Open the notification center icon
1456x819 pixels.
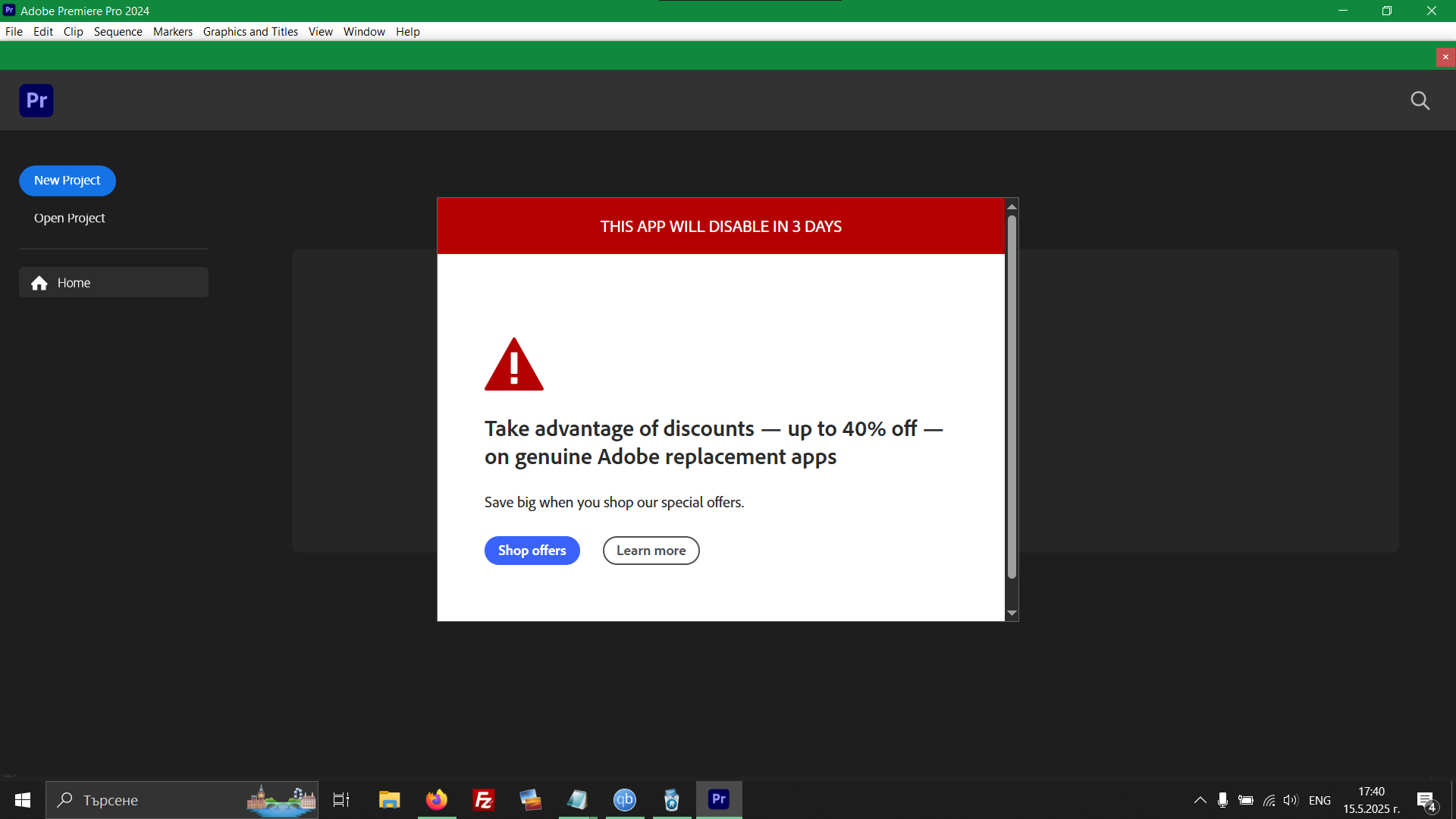click(1426, 800)
